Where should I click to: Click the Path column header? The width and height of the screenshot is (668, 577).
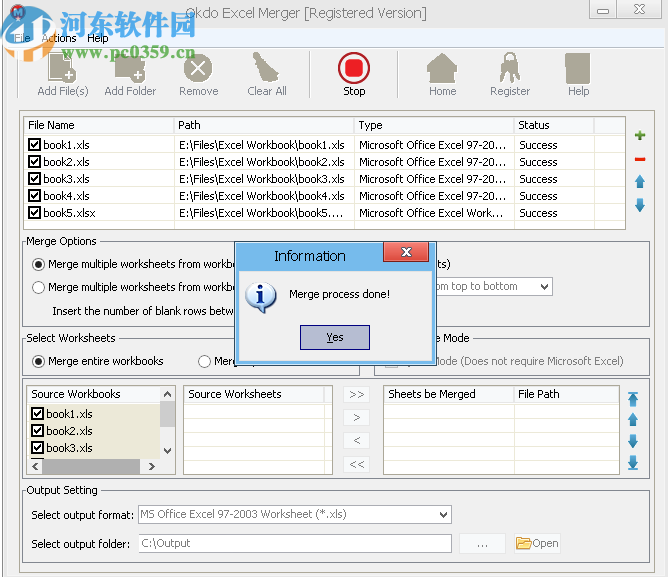pyautogui.click(x=264, y=125)
